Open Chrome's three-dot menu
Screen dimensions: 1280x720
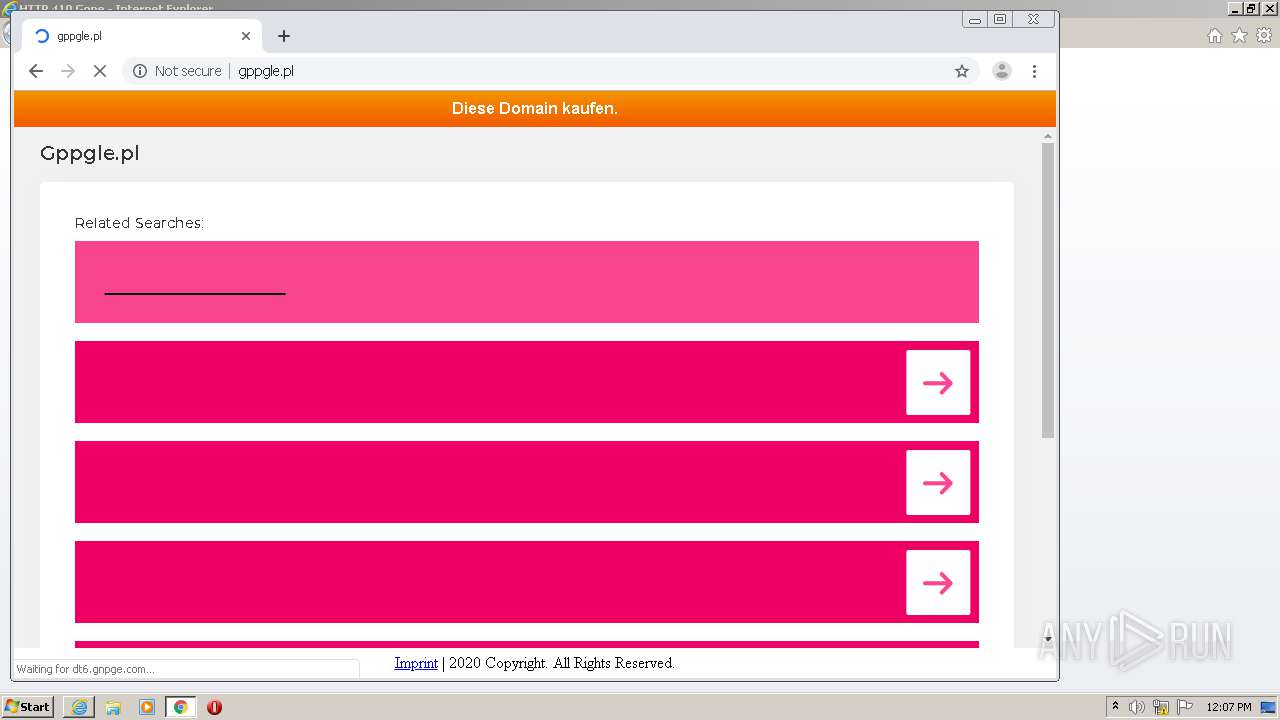click(1034, 71)
